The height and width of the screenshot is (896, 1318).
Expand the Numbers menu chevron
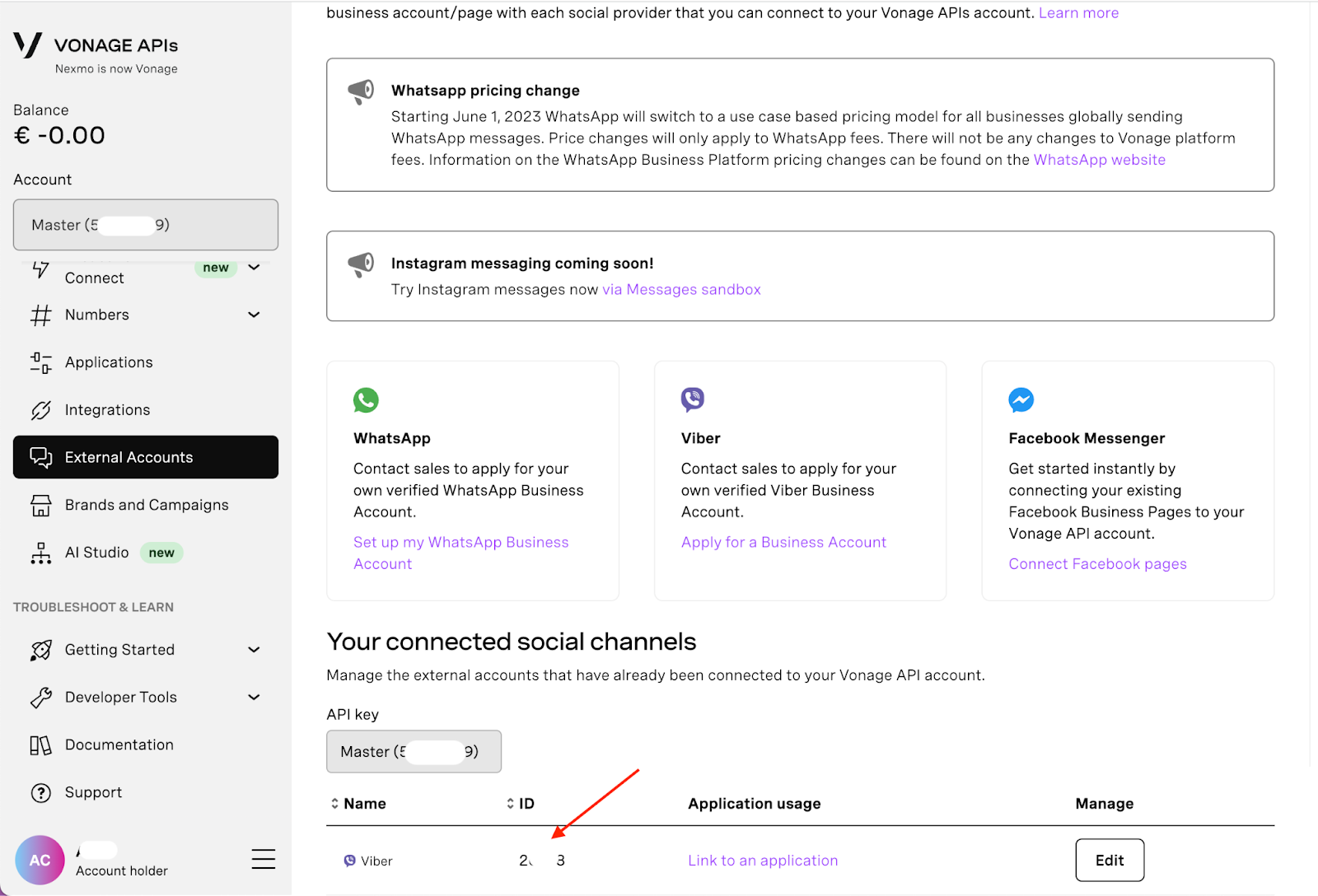(255, 315)
